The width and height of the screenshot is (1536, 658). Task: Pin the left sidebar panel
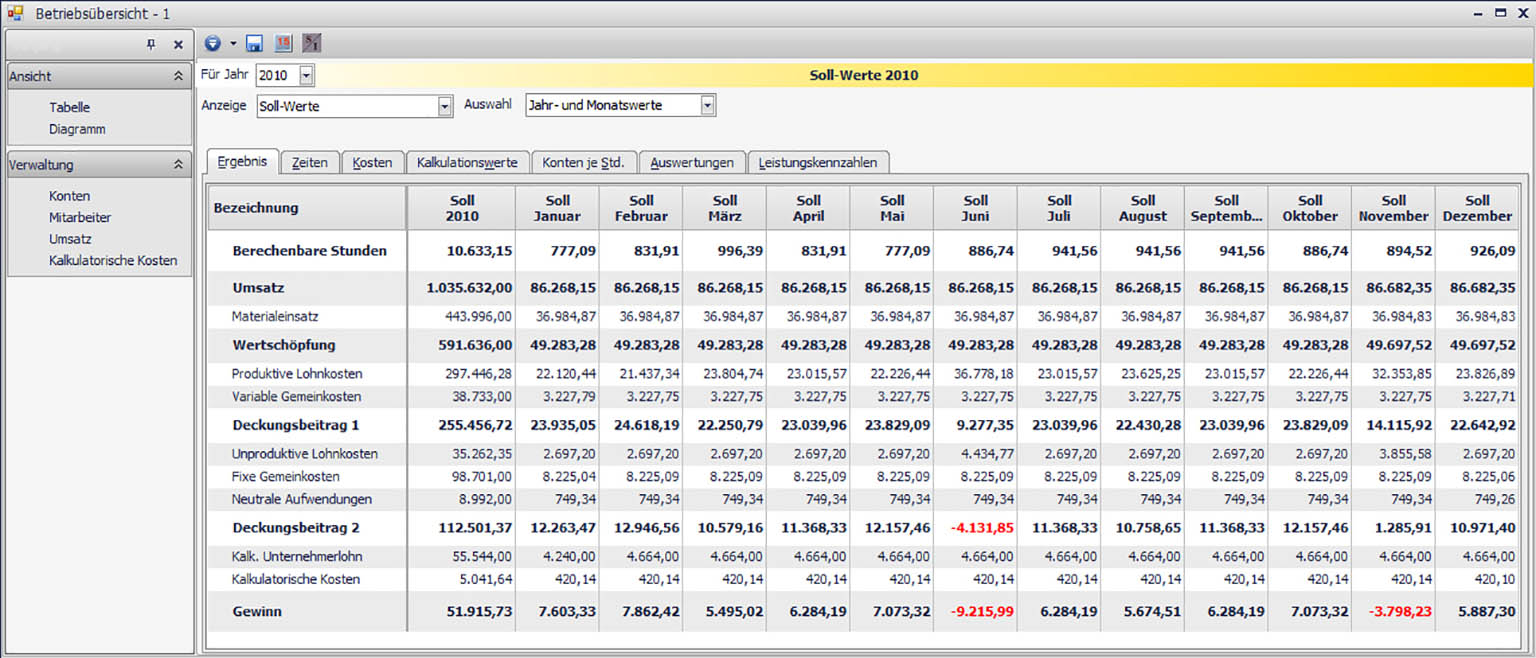[x=151, y=45]
